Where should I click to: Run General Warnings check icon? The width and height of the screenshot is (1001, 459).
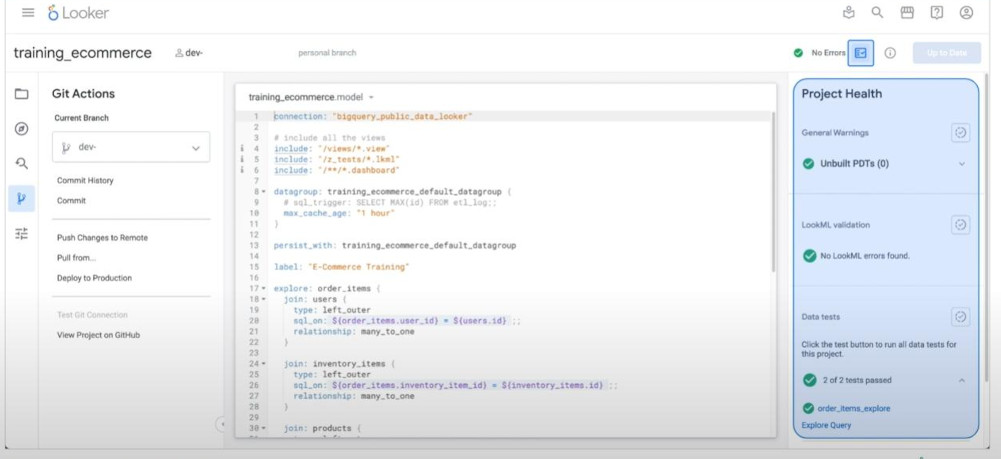[x=960, y=133]
